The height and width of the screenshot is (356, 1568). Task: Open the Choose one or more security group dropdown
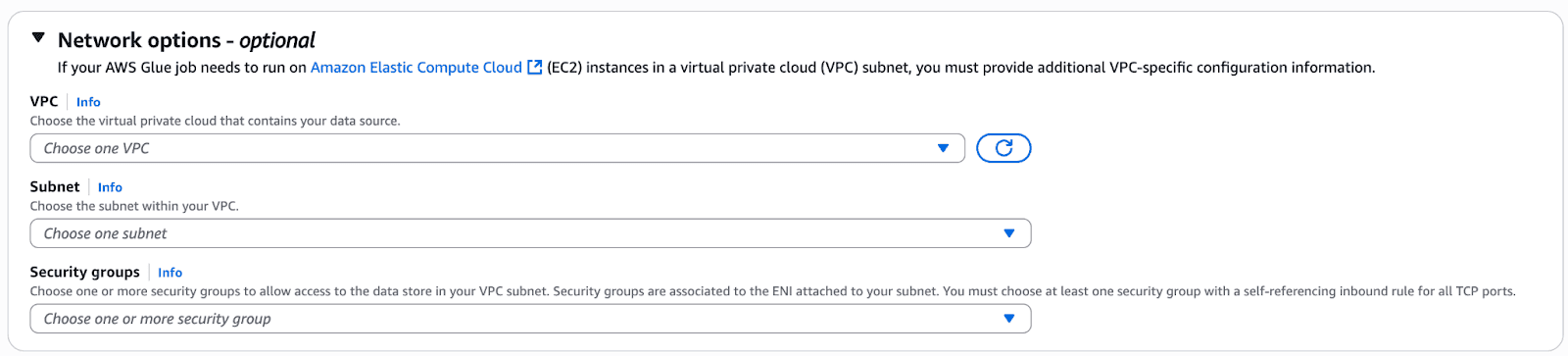(530, 319)
